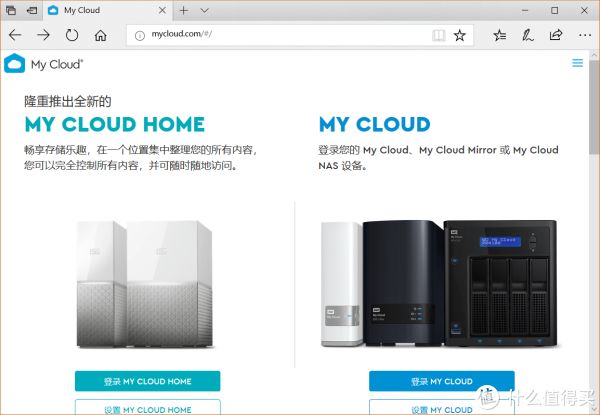Click the My Cloud NAS devices image
The height and width of the screenshot is (415, 600).
(x=439, y=283)
